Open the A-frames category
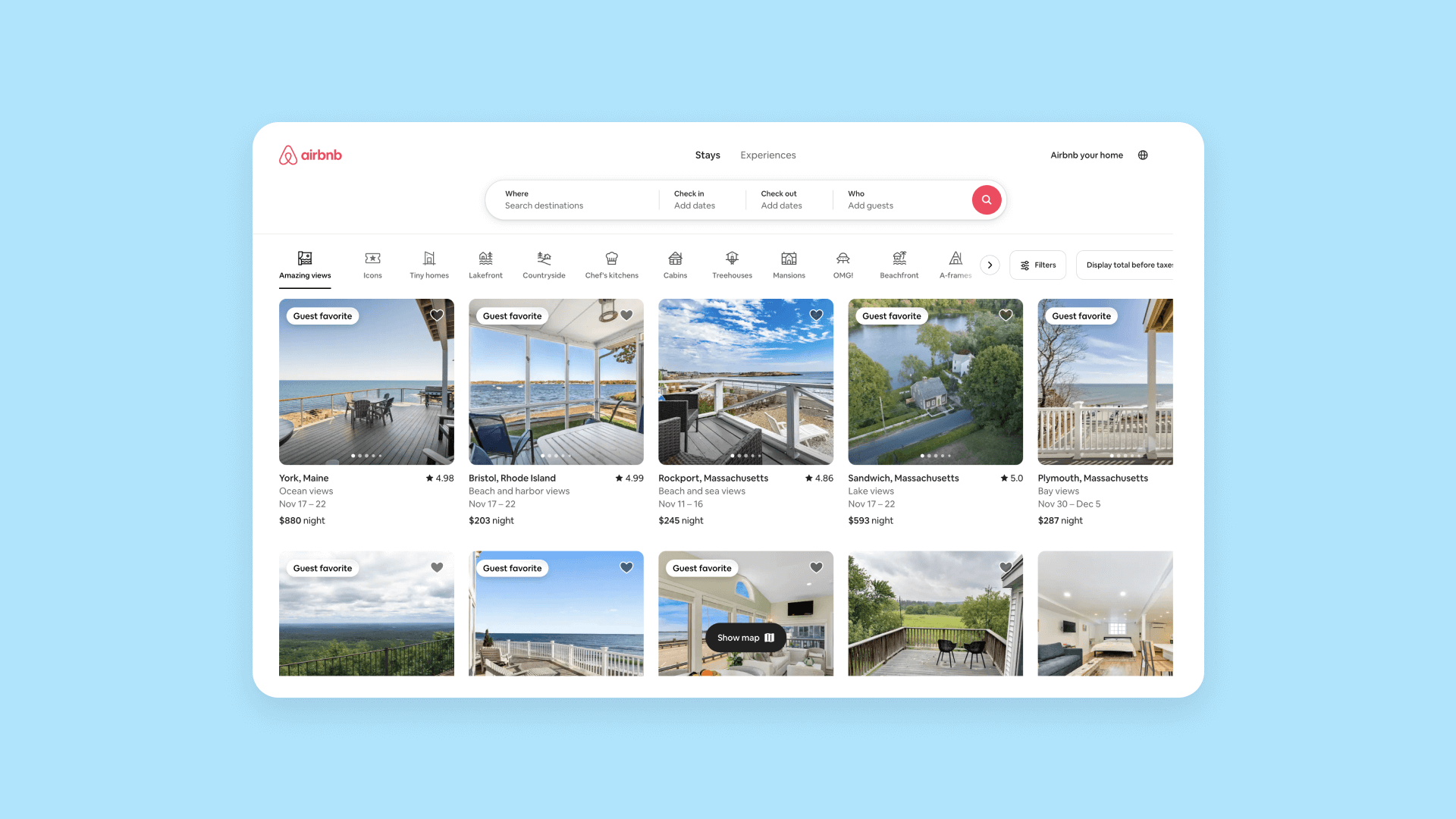The image size is (1456, 819). 955,264
